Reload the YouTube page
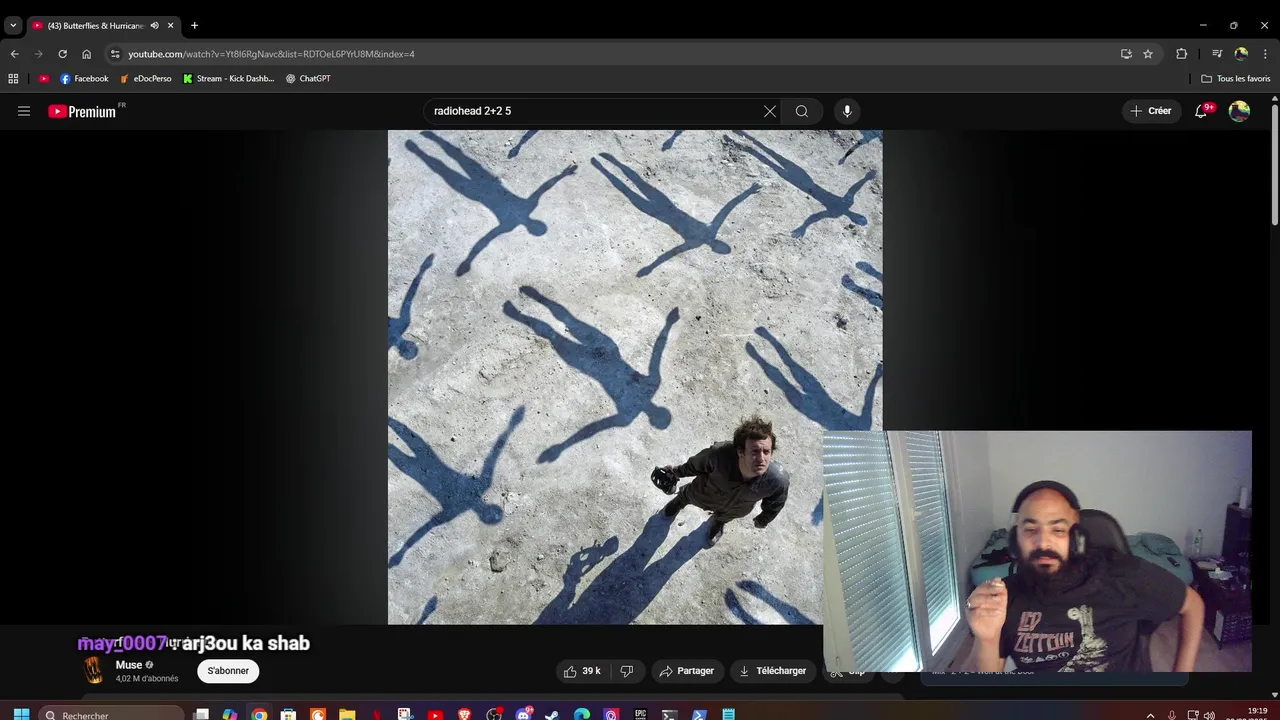Image resolution: width=1280 pixels, height=720 pixels. pyautogui.click(x=62, y=54)
